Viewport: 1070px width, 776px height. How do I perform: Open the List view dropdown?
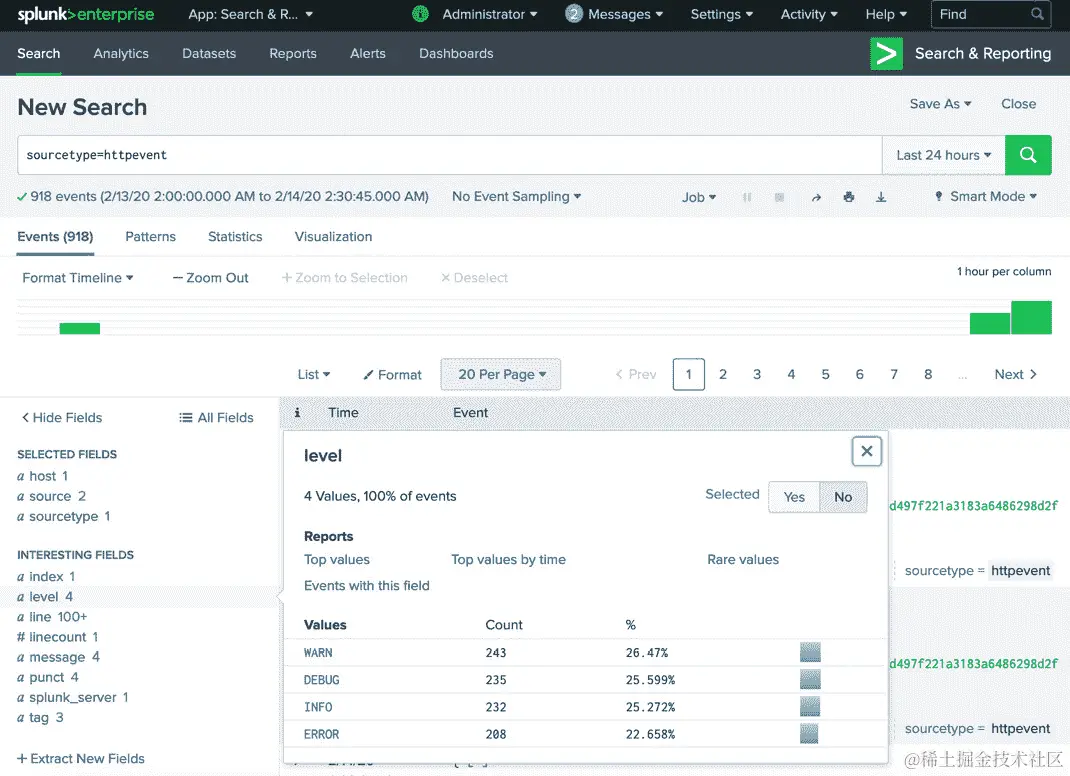(314, 375)
